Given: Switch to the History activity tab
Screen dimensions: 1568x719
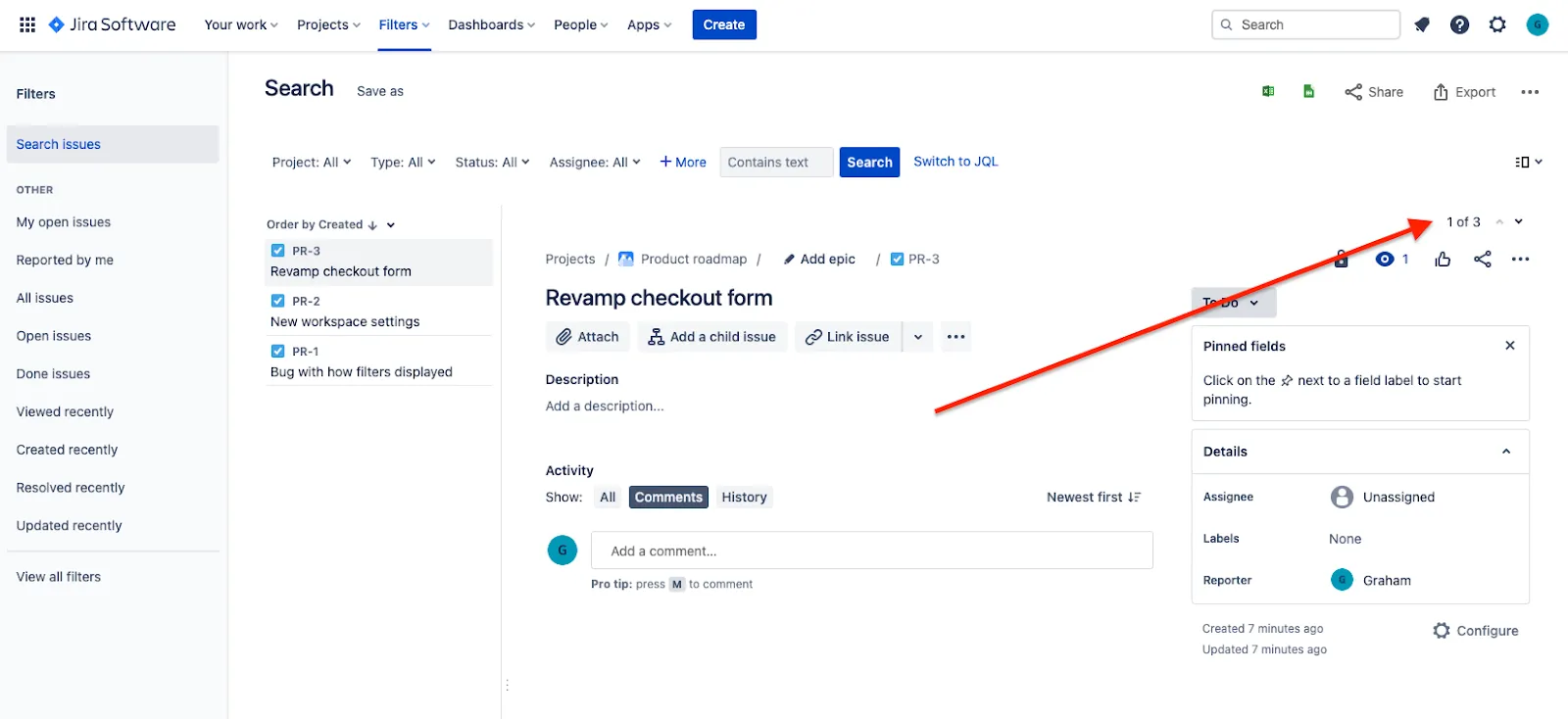Looking at the screenshot, I should [x=744, y=498].
